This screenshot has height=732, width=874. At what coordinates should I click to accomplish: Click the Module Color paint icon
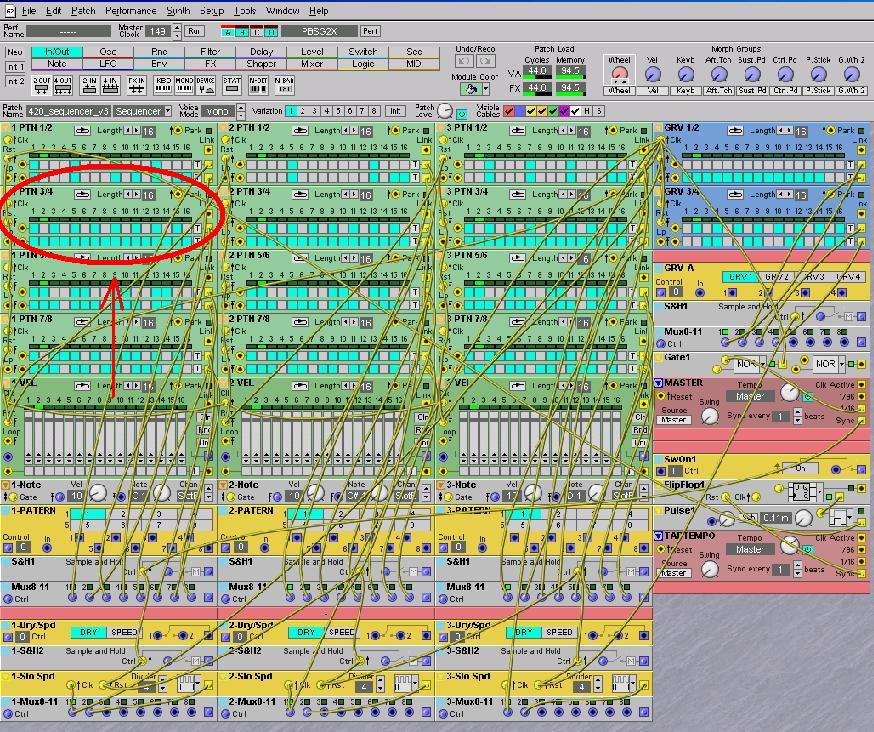pyautogui.click(x=469, y=89)
